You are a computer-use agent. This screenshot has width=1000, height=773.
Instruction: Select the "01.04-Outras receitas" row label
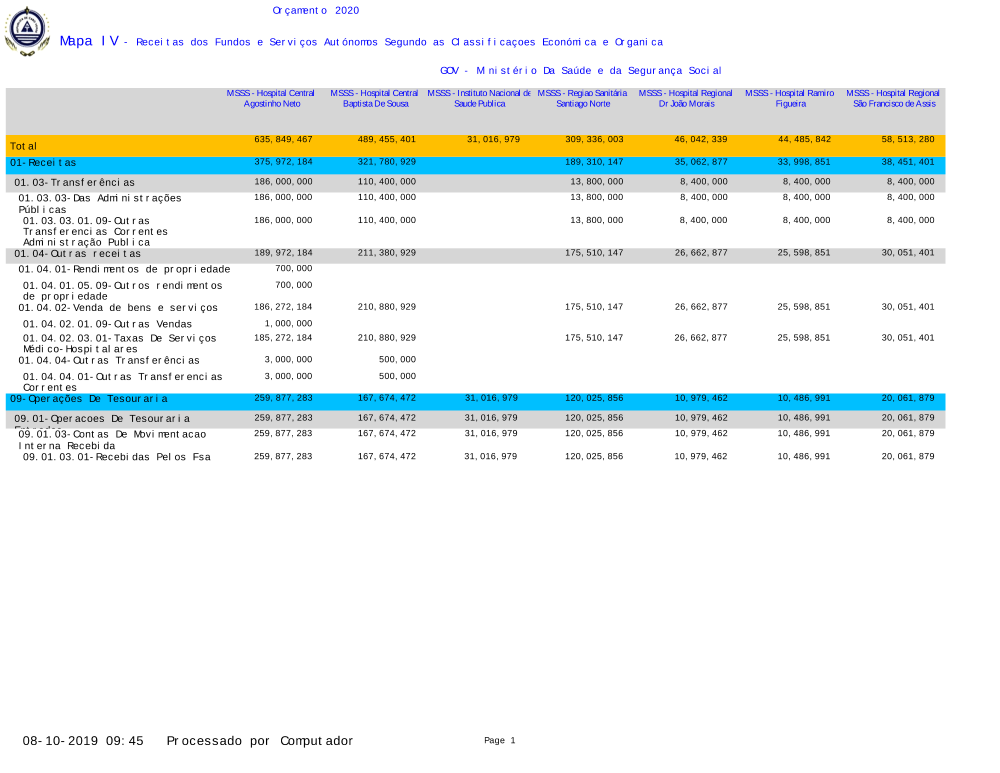pyautogui.click(x=77, y=254)
